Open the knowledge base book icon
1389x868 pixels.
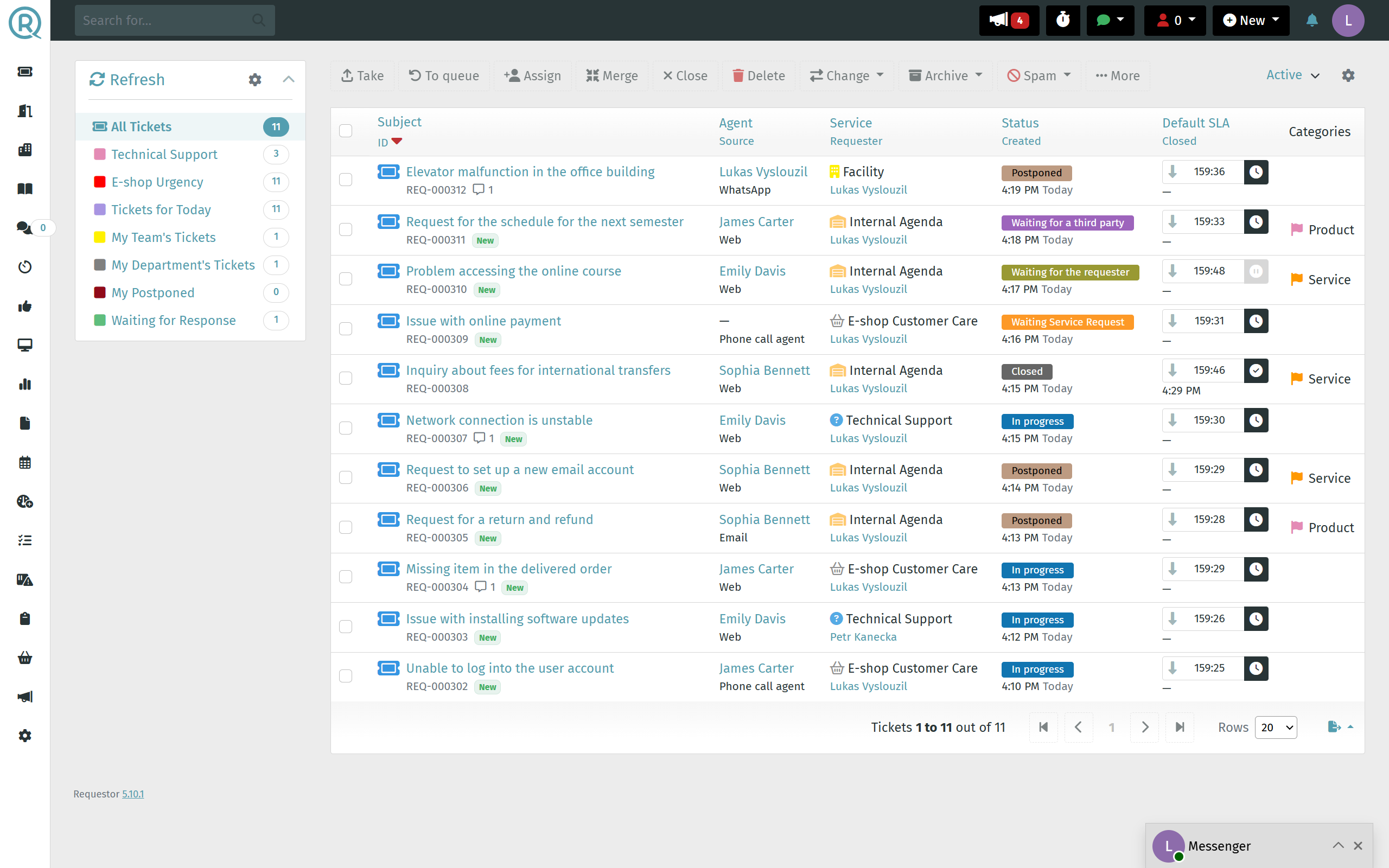coord(24,188)
